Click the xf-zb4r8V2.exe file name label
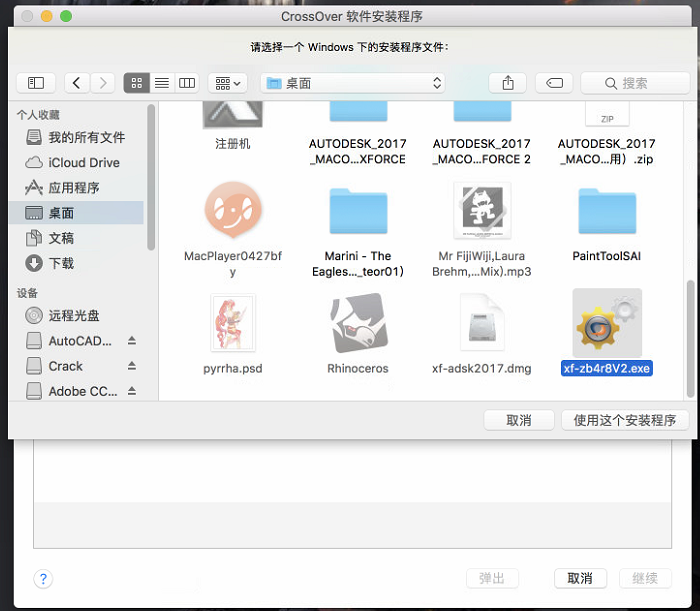The height and width of the screenshot is (611, 700). click(x=607, y=369)
